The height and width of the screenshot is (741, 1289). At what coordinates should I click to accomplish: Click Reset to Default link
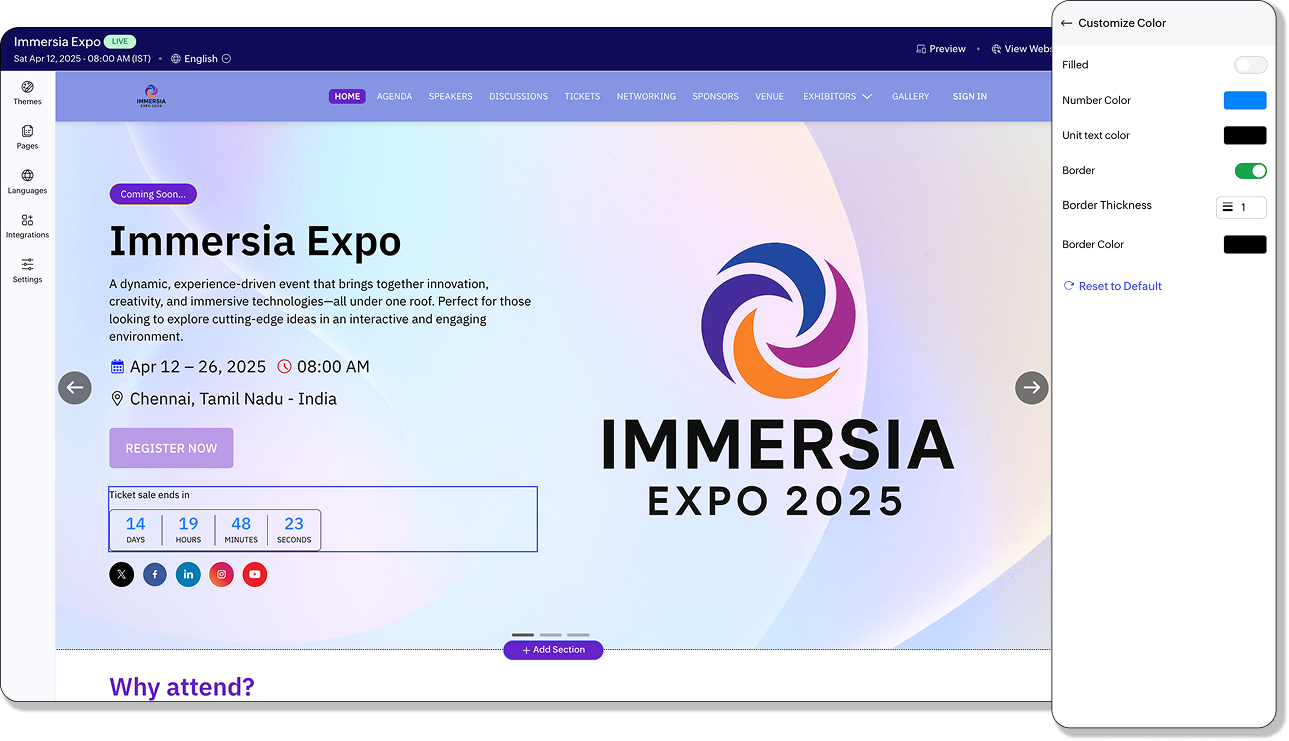(x=1120, y=286)
